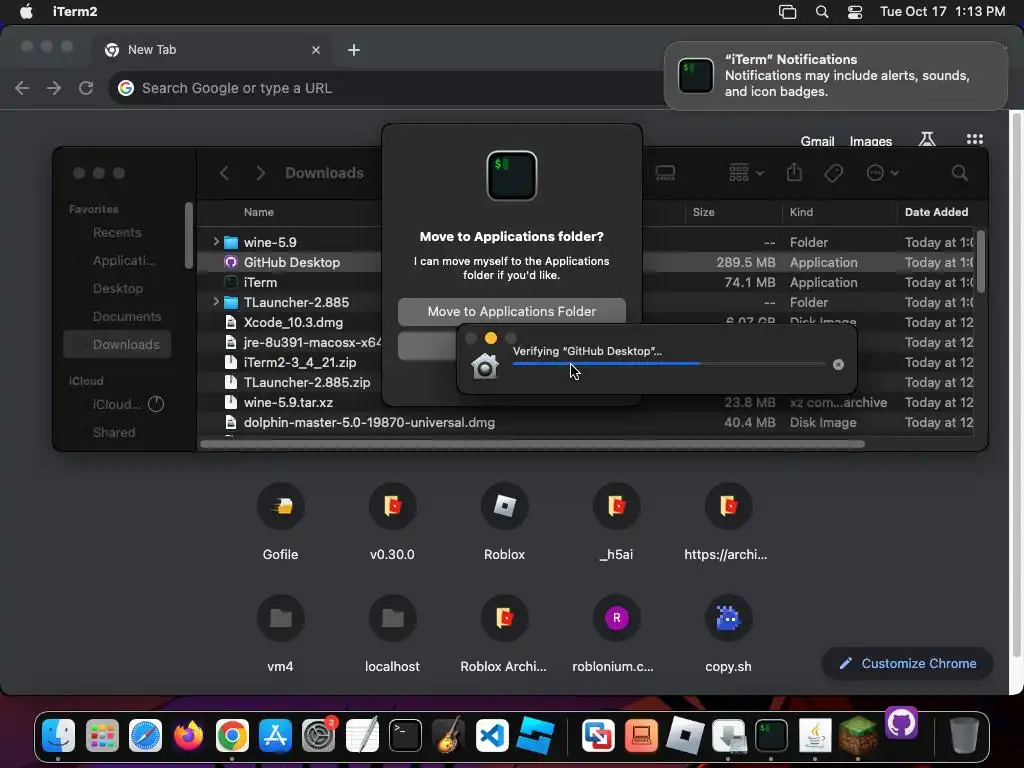Open the Images link
Viewport: 1024px width, 768px height.
point(871,141)
